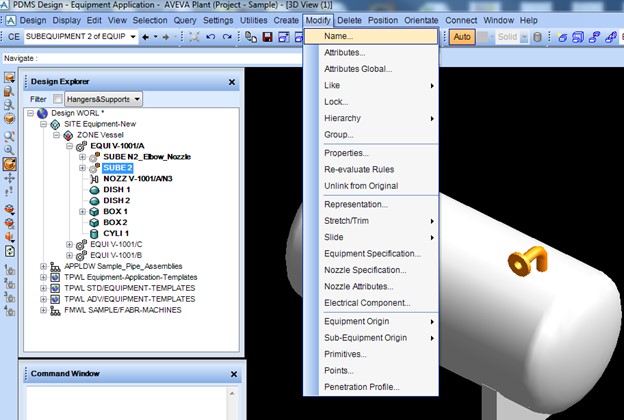Click the Save Work floppy disk icon
624x420 pixels.
tap(269, 37)
